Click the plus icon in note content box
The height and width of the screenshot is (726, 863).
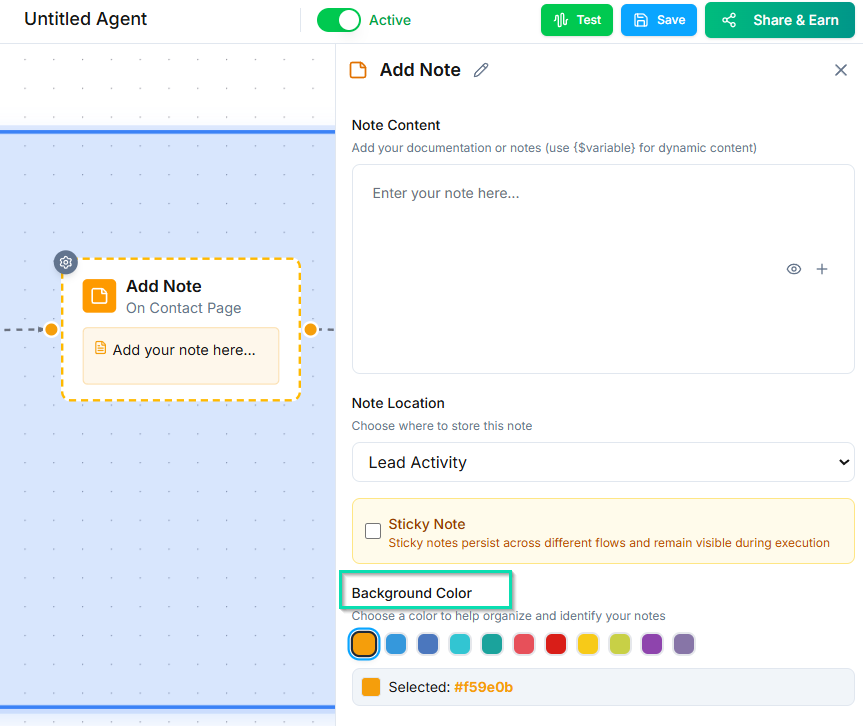click(822, 269)
